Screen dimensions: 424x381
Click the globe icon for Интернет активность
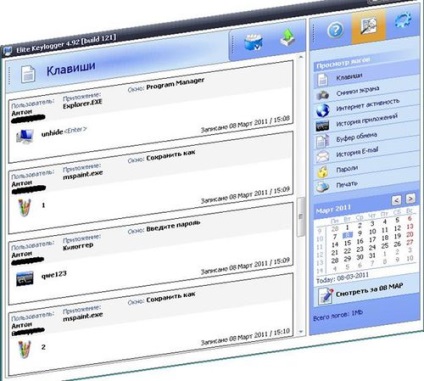coord(323,110)
